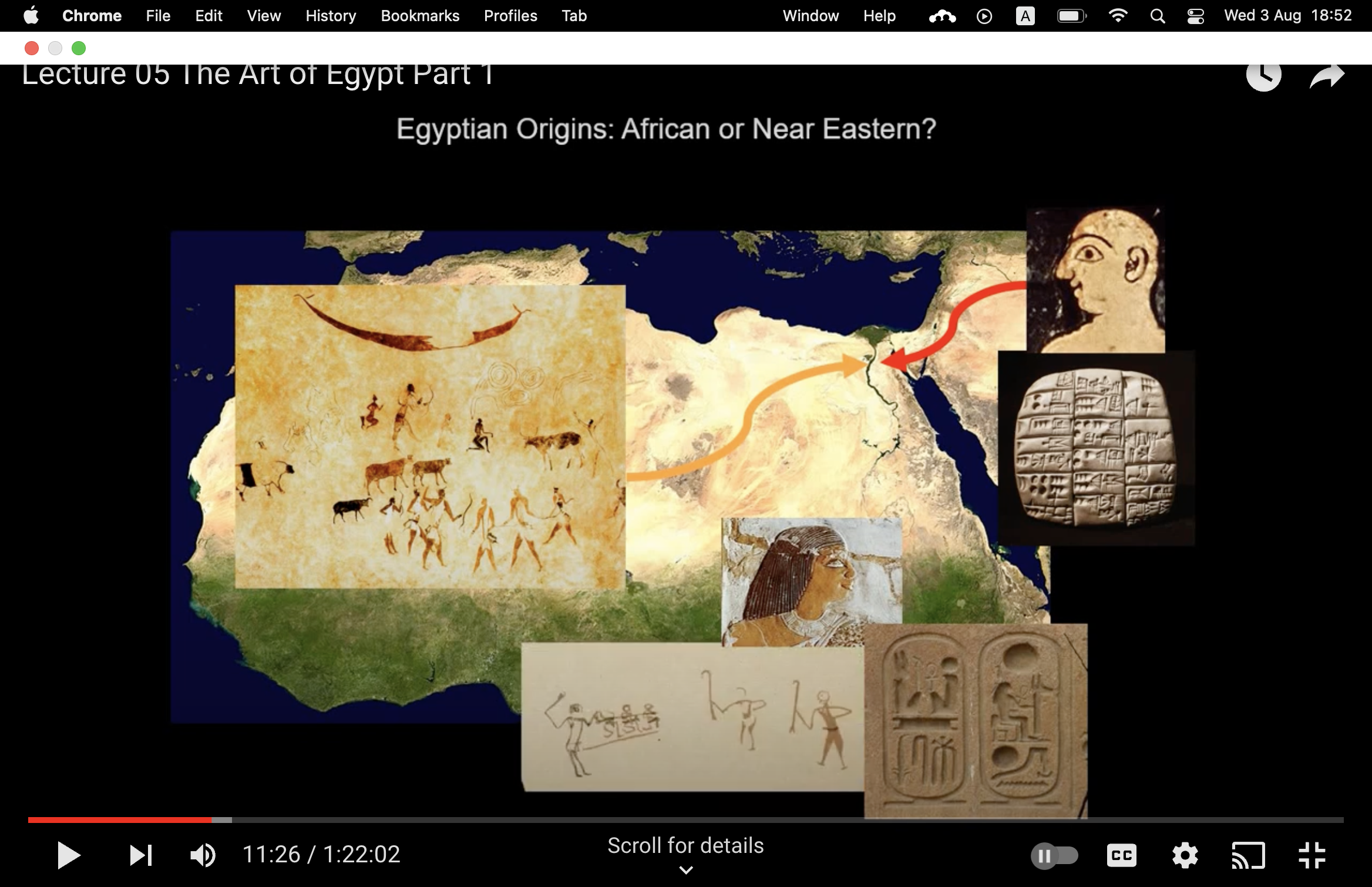Turn on CC closed captions
Viewport: 1372px width, 887px height.
[x=1121, y=855]
